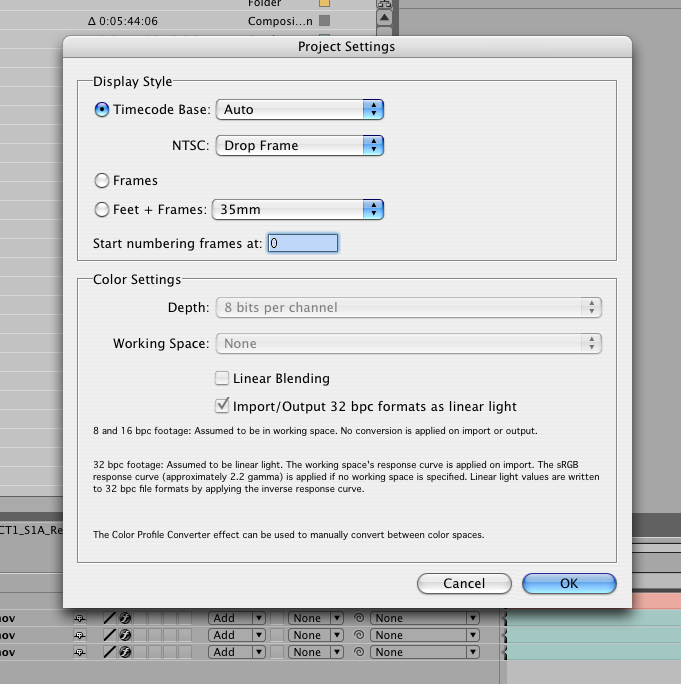This screenshot has height=684, width=681.
Task: Select the Feet + Frames radio button
Action: pos(102,210)
